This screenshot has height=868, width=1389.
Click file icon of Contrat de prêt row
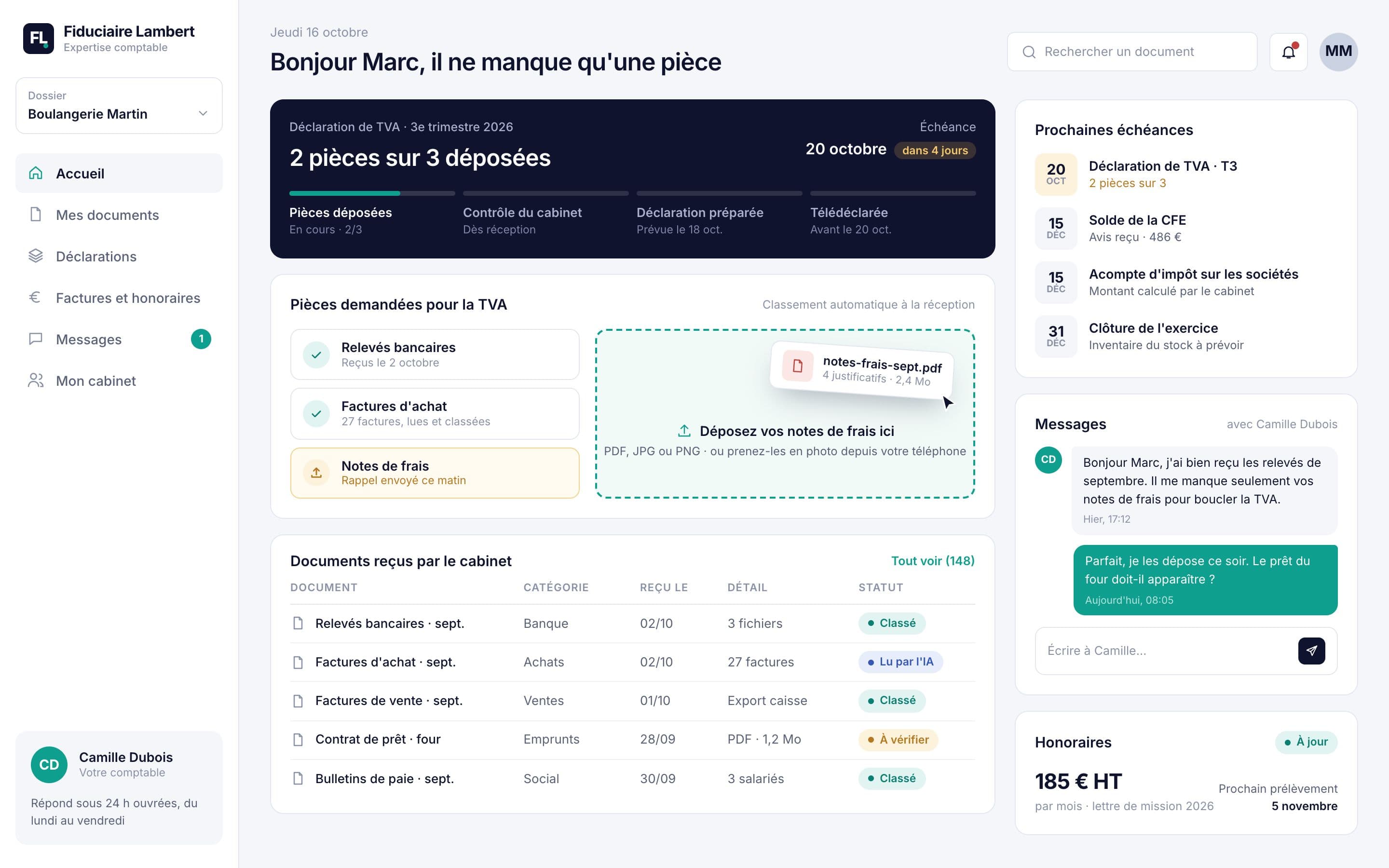click(x=298, y=739)
